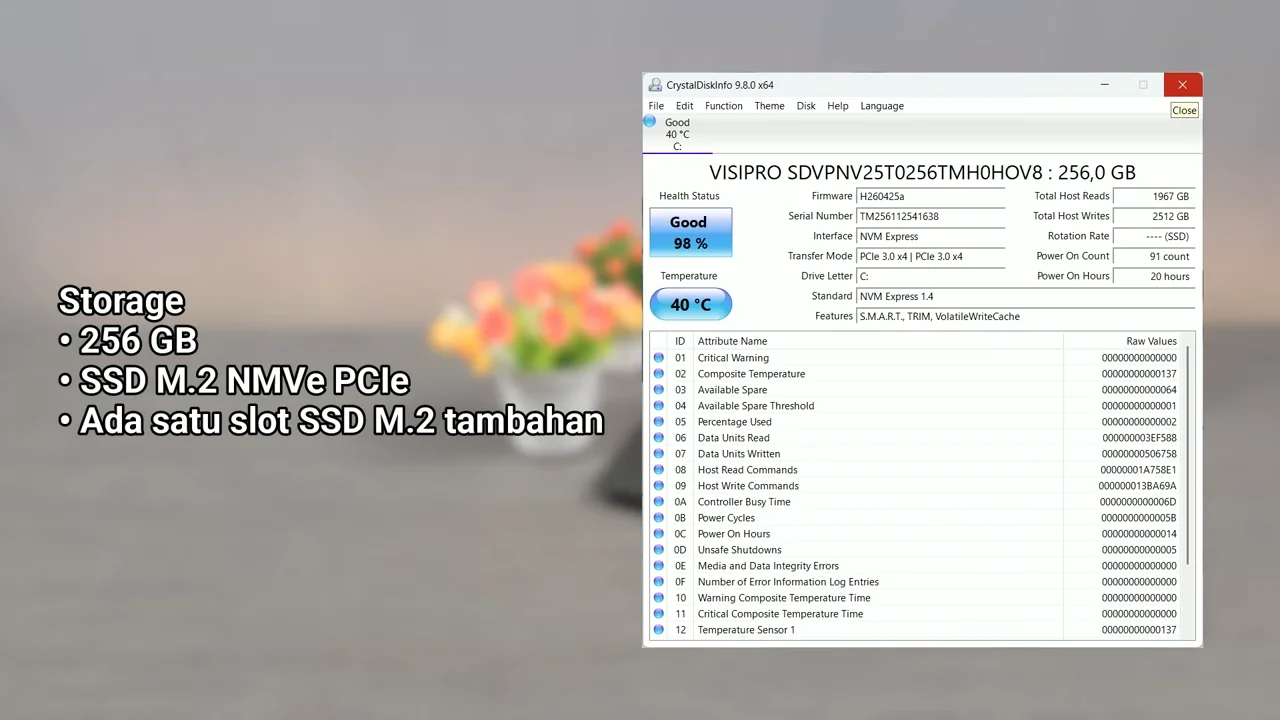The image size is (1280, 720).
Task: Click the status orb for attribute 0C Power On Hours
Action: [x=659, y=533]
